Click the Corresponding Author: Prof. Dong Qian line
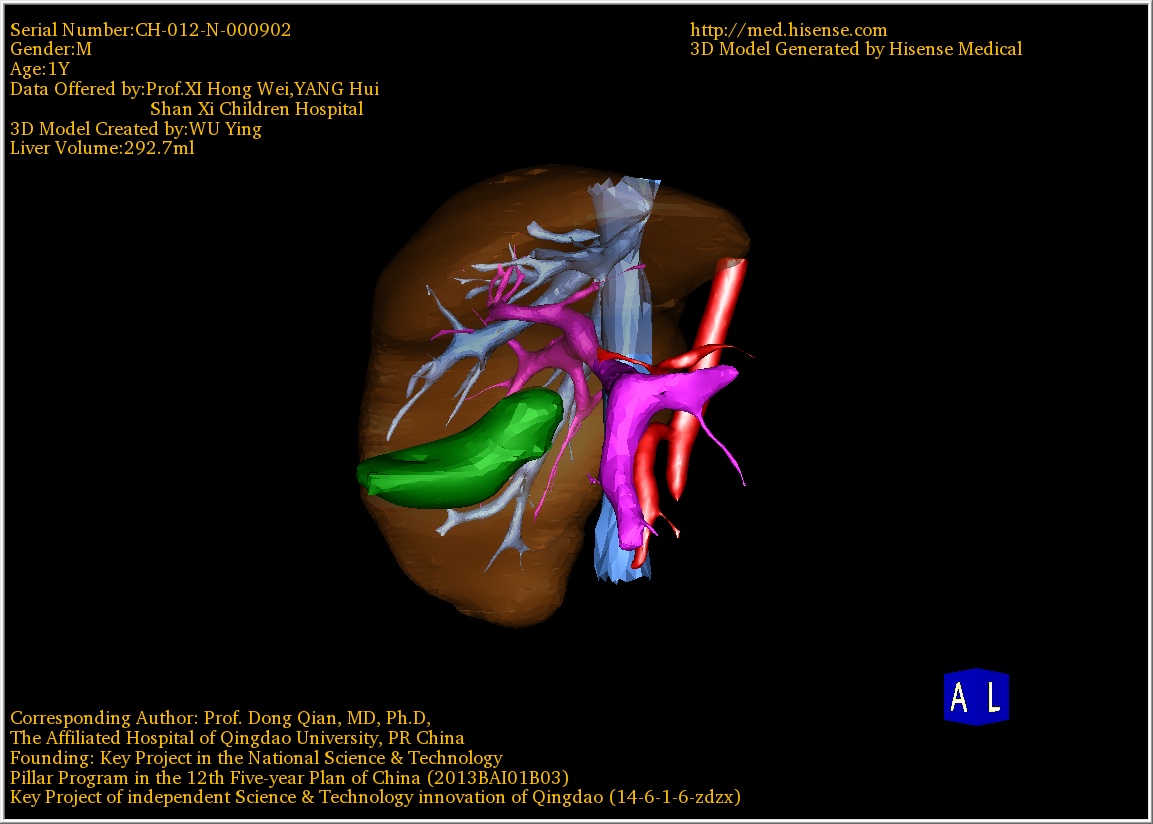The height and width of the screenshot is (824, 1153). (x=221, y=718)
